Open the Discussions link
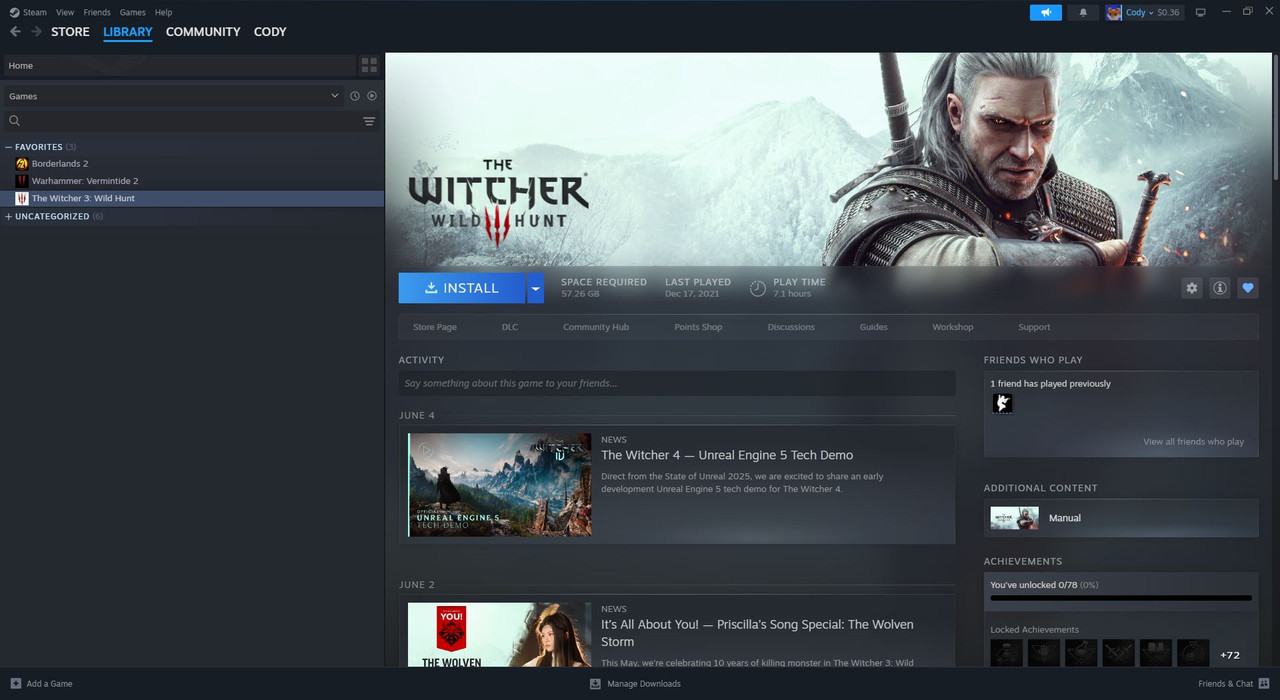The image size is (1280, 700). [791, 327]
